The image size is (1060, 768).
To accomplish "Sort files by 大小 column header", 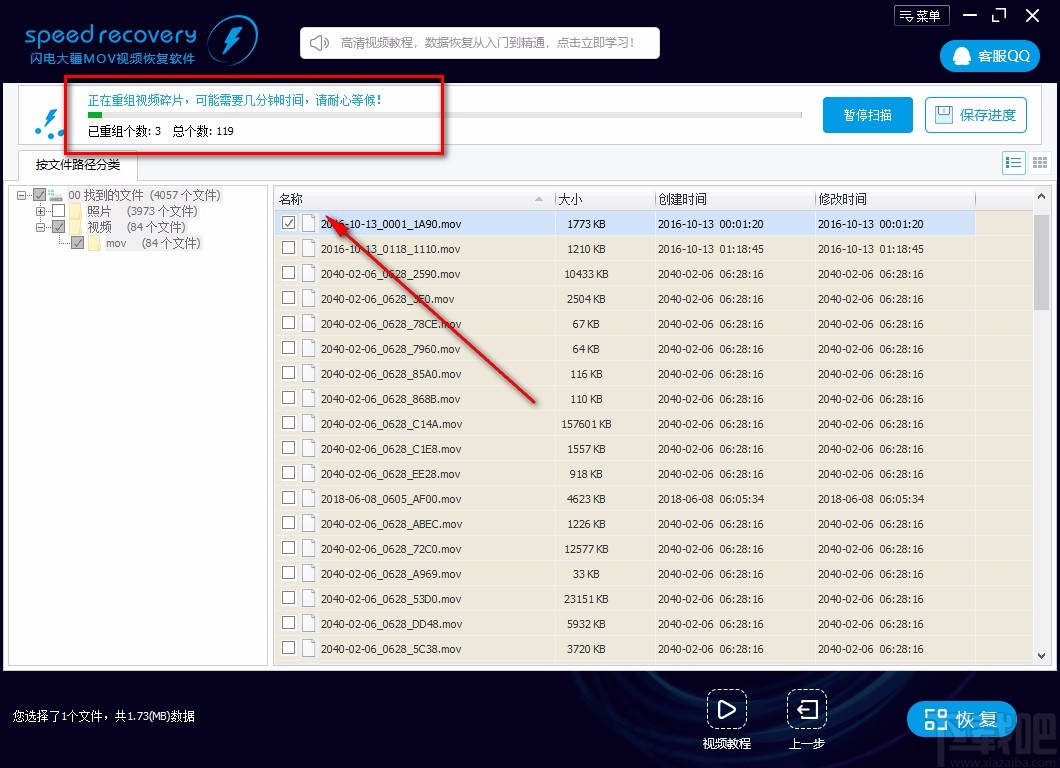I will click(x=604, y=198).
